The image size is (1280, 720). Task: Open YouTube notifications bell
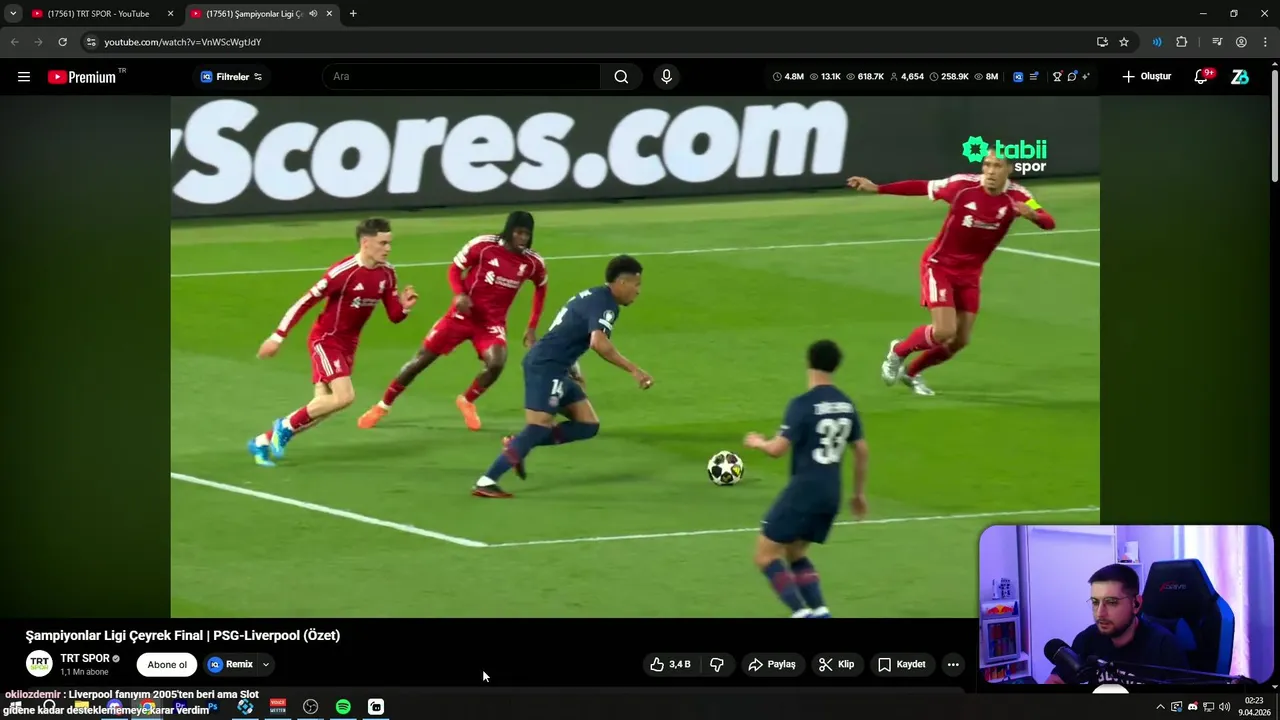pos(1201,77)
